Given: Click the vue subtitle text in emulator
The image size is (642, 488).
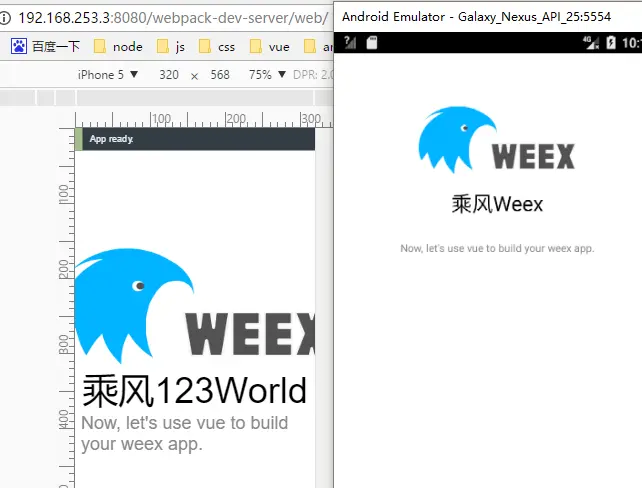Looking at the screenshot, I should click(497, 249).
